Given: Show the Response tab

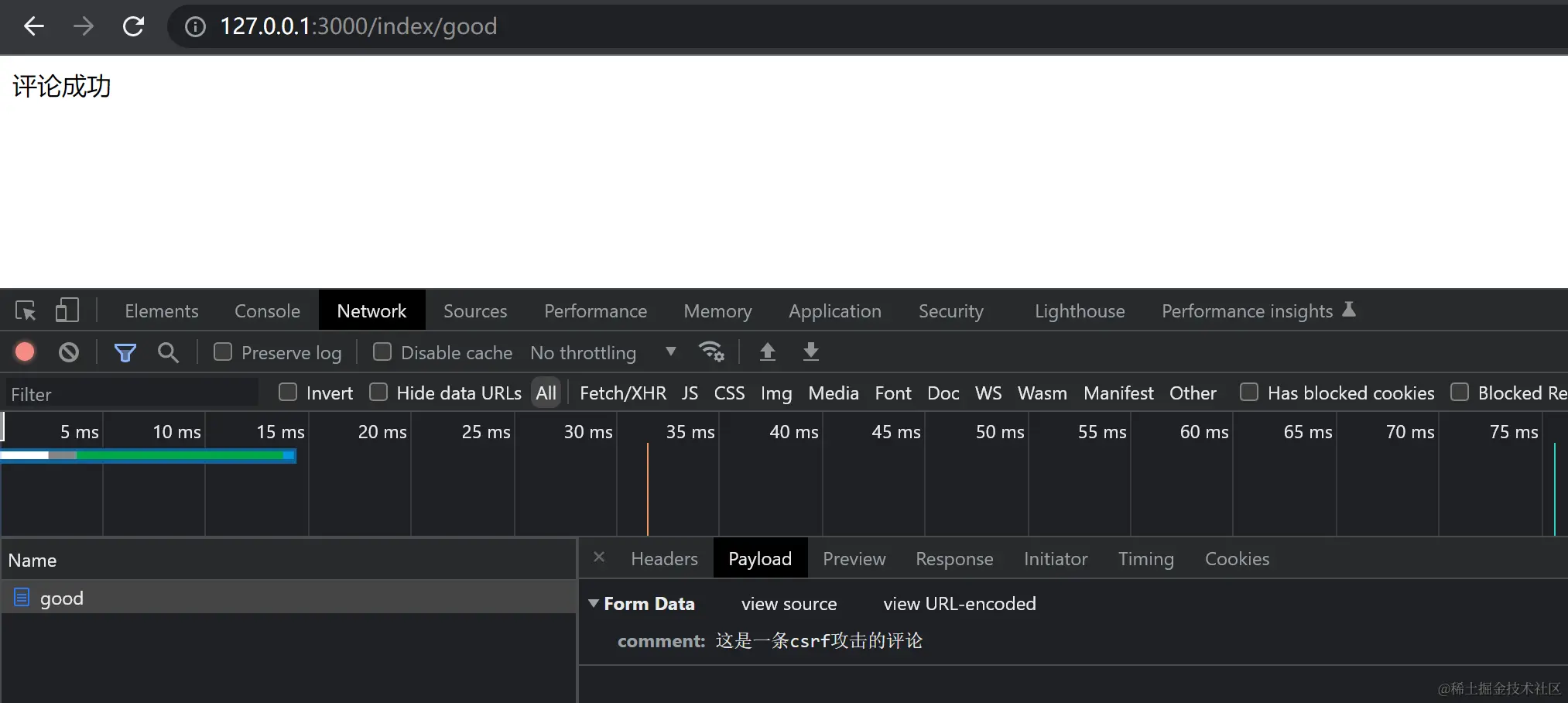Looking at the screenshot, I should 954,558.
